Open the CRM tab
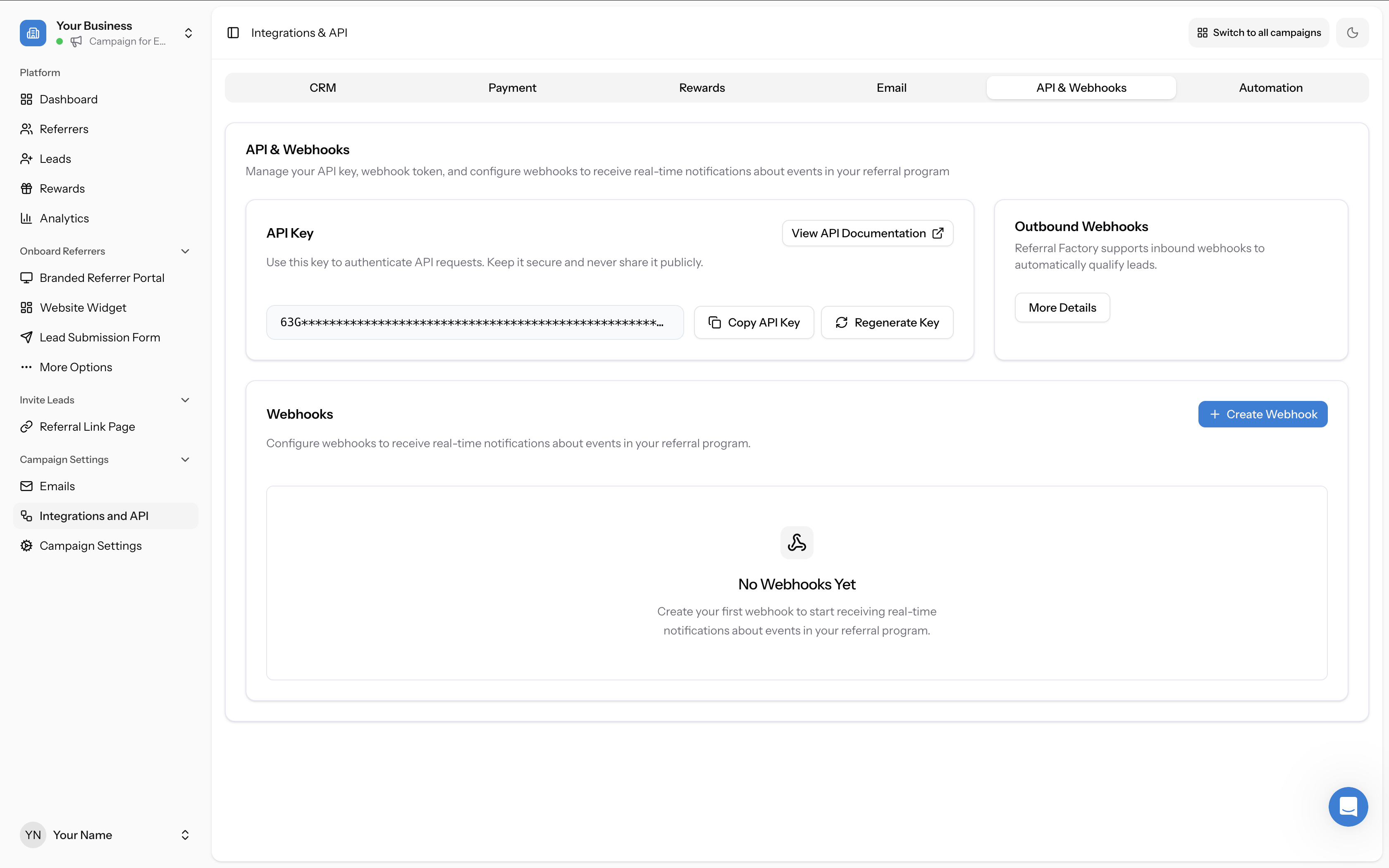The image size is (1389, 868). coord(322,87)
